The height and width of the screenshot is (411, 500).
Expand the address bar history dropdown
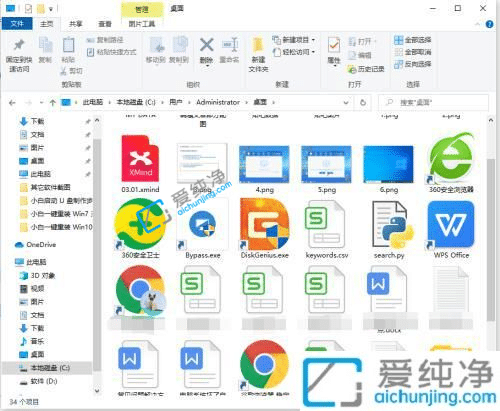[x=346, y=102]
